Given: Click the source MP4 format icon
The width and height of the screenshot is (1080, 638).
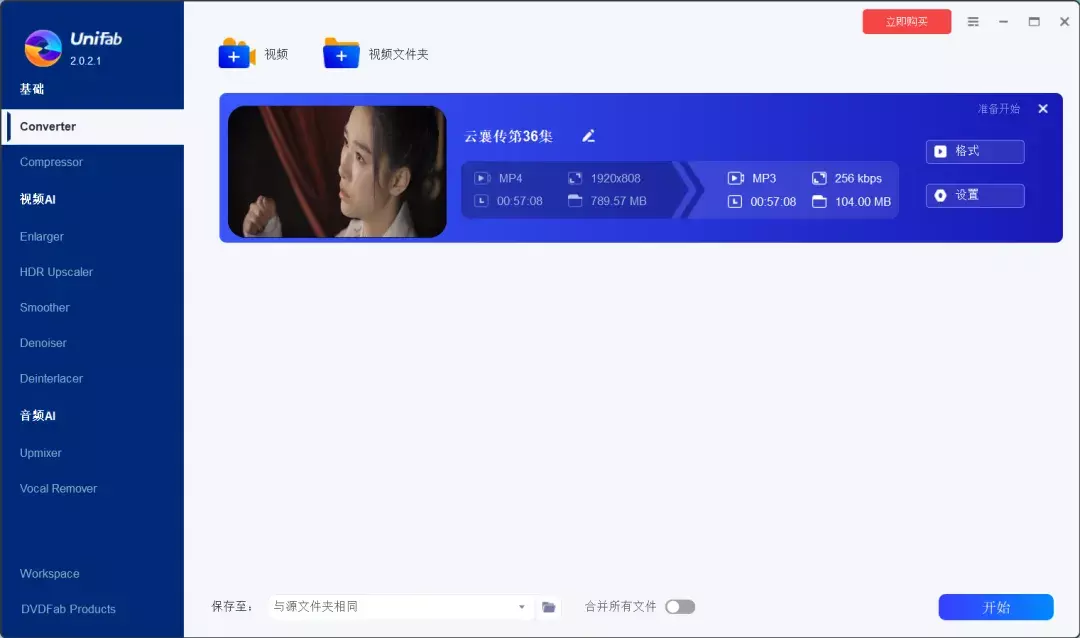Looking at the screenshot, I should click(482, 178).
